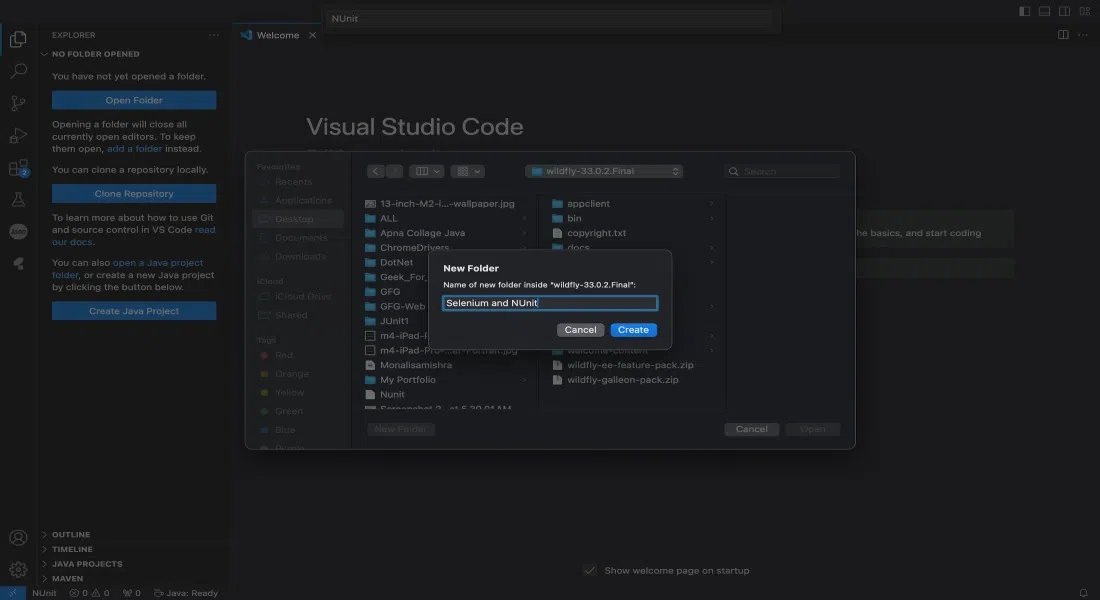Image resolution: width=1100 pixels, height=600 pixels.
Task: Open the Testing flask icon view
Action: click(18, 199)
